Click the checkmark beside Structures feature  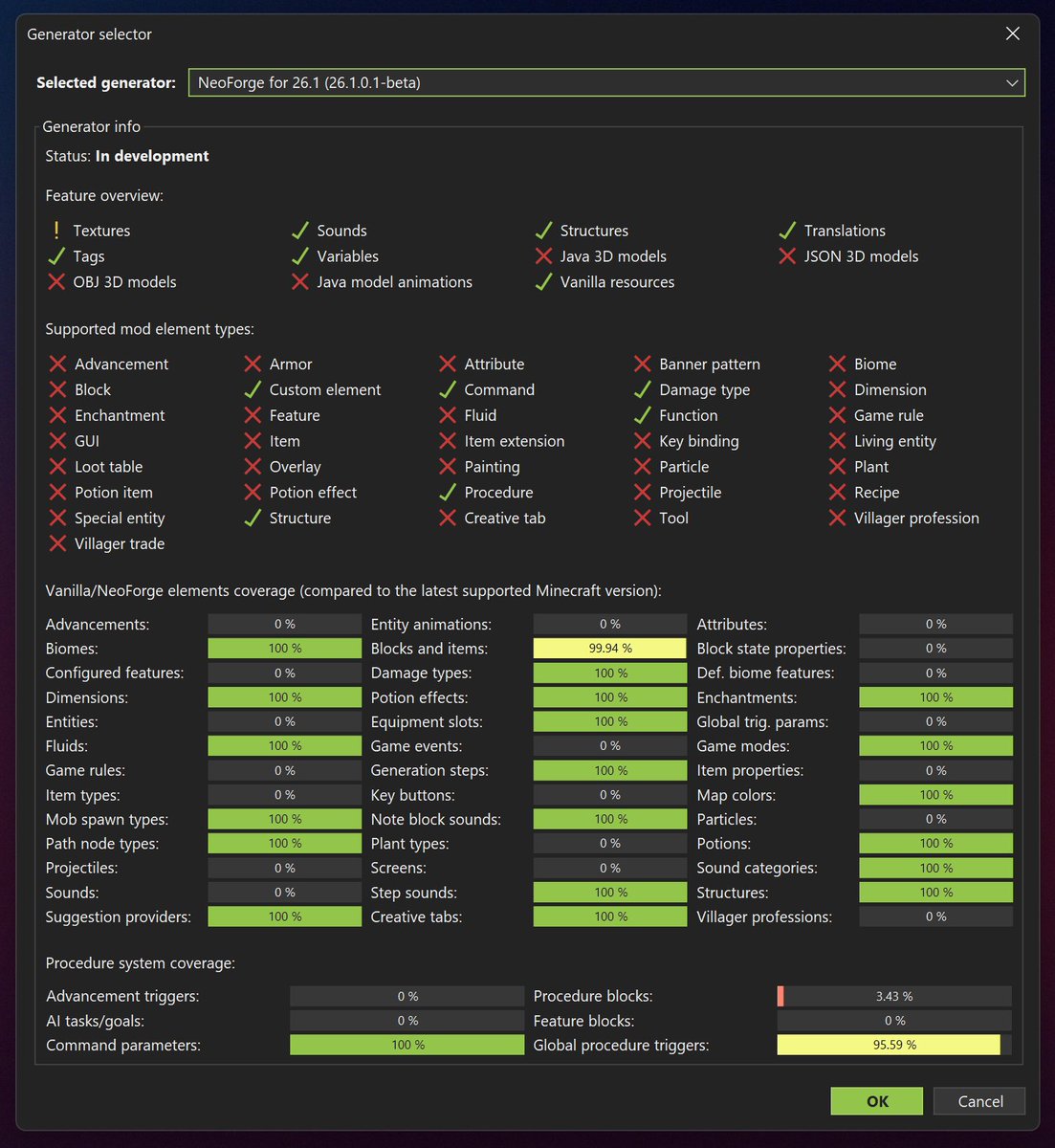pos(543,231)
